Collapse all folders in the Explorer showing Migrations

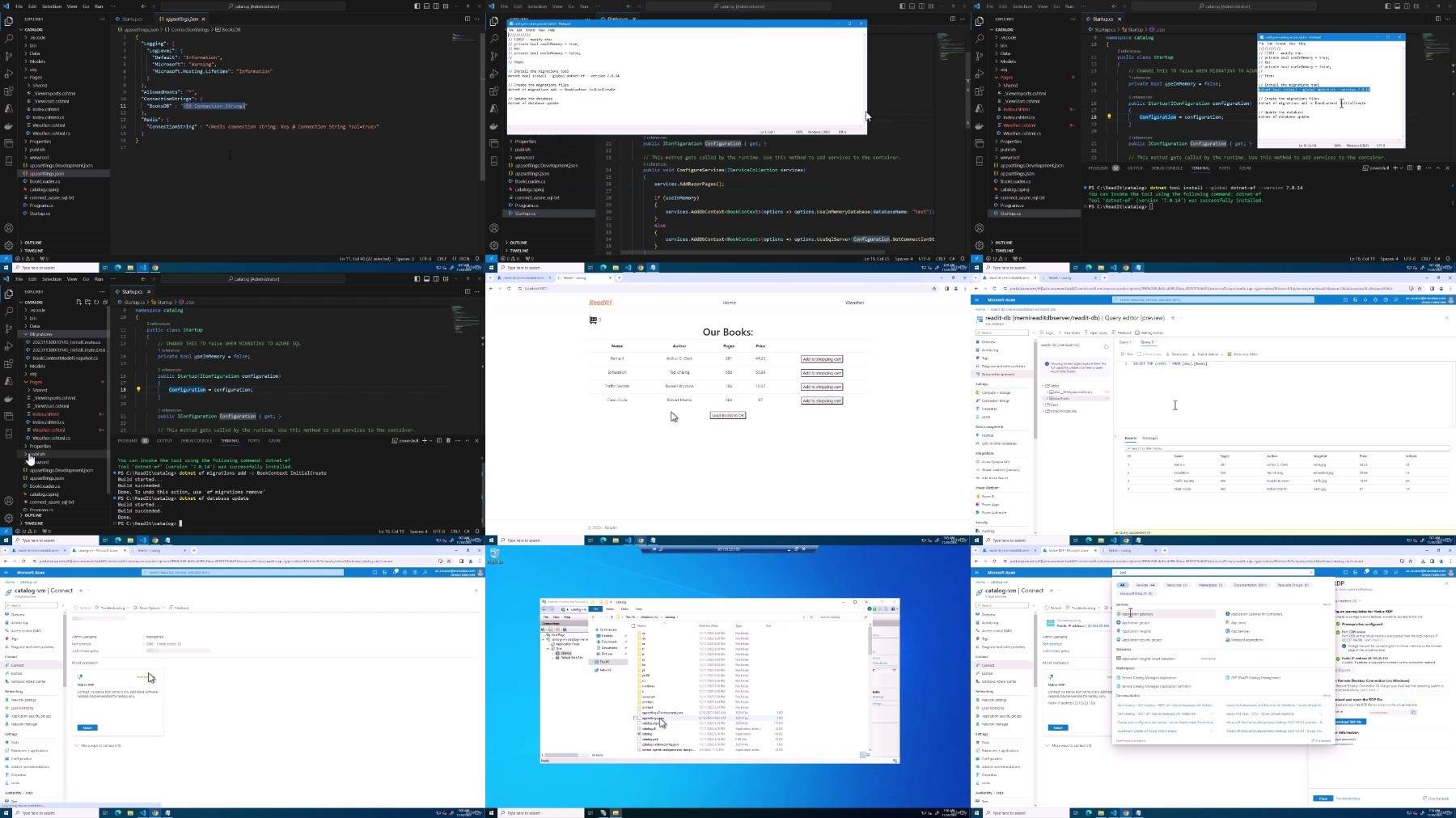pyautogui.click(x=105, y=302)
